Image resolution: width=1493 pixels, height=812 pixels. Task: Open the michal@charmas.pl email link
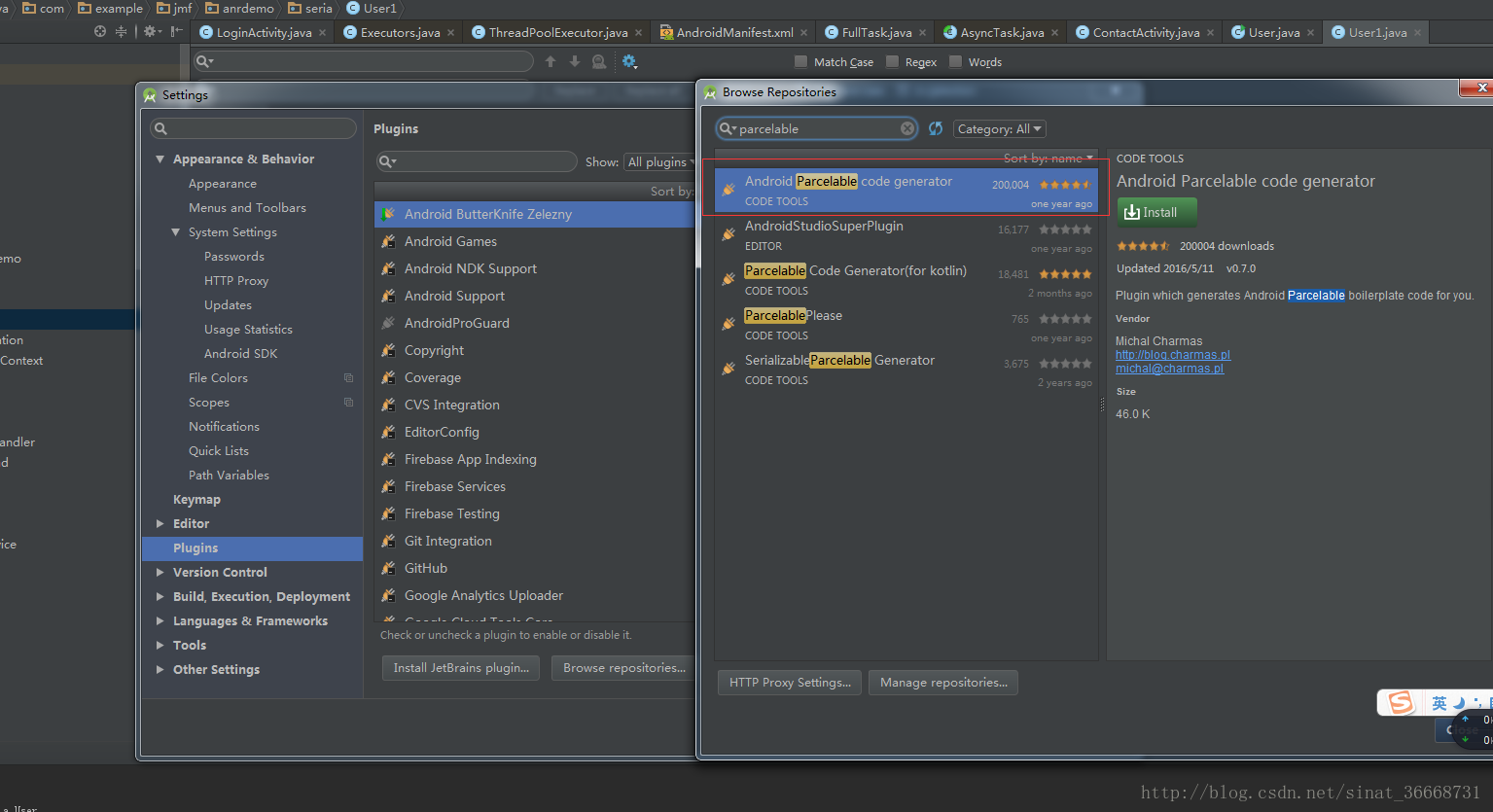(1169, 369)
